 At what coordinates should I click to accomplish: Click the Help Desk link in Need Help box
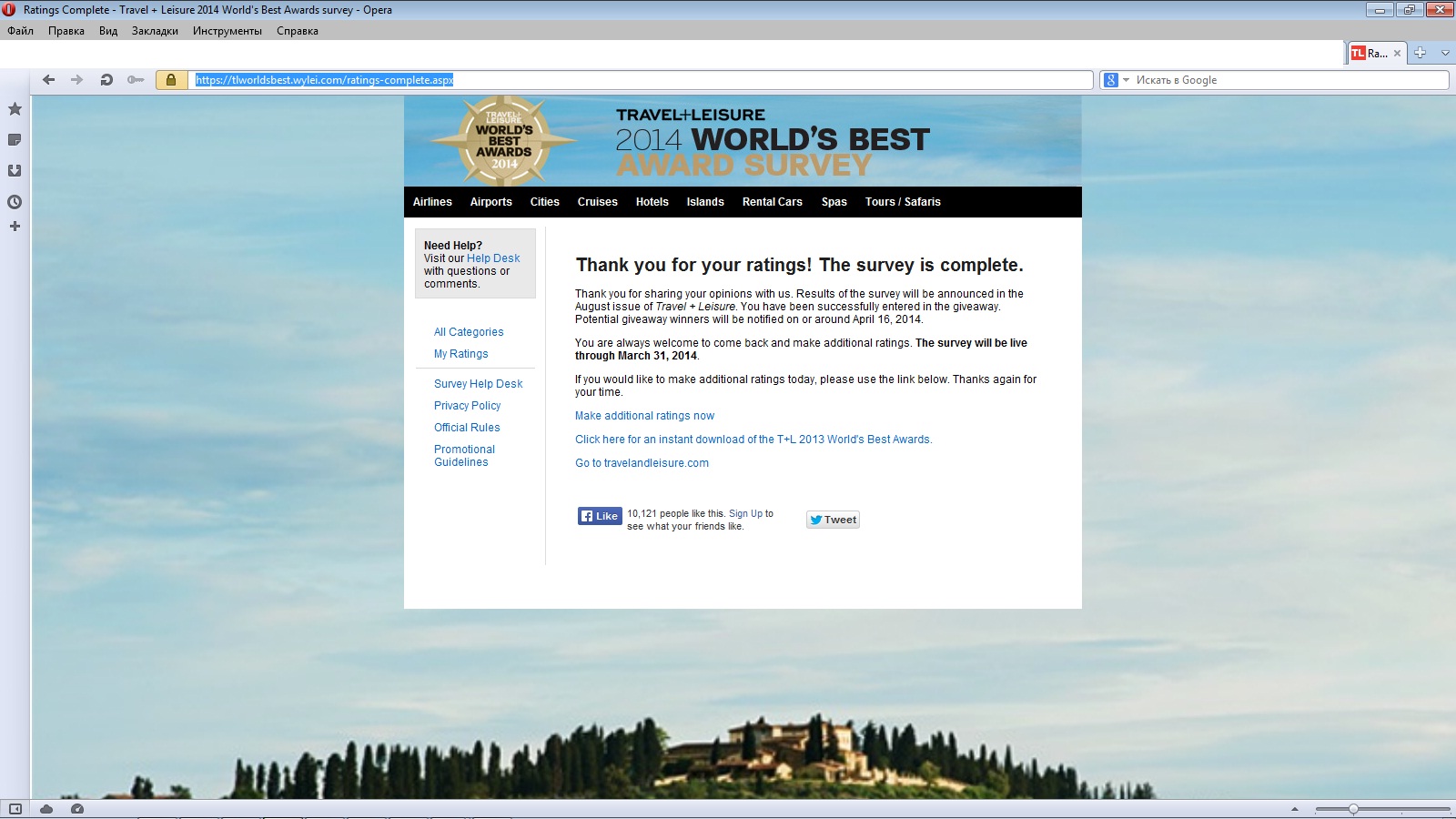493,258
